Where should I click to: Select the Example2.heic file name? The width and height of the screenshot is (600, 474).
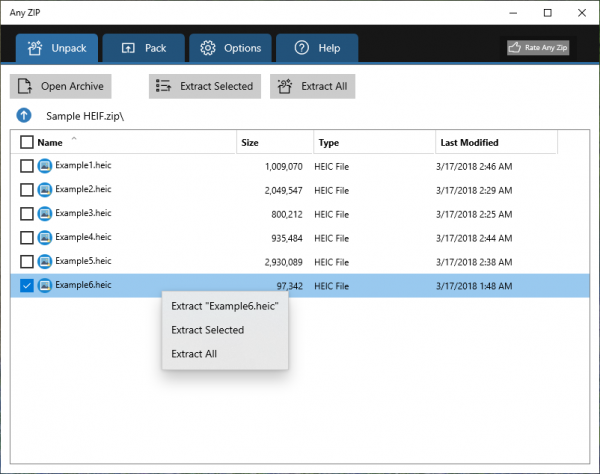83,189
